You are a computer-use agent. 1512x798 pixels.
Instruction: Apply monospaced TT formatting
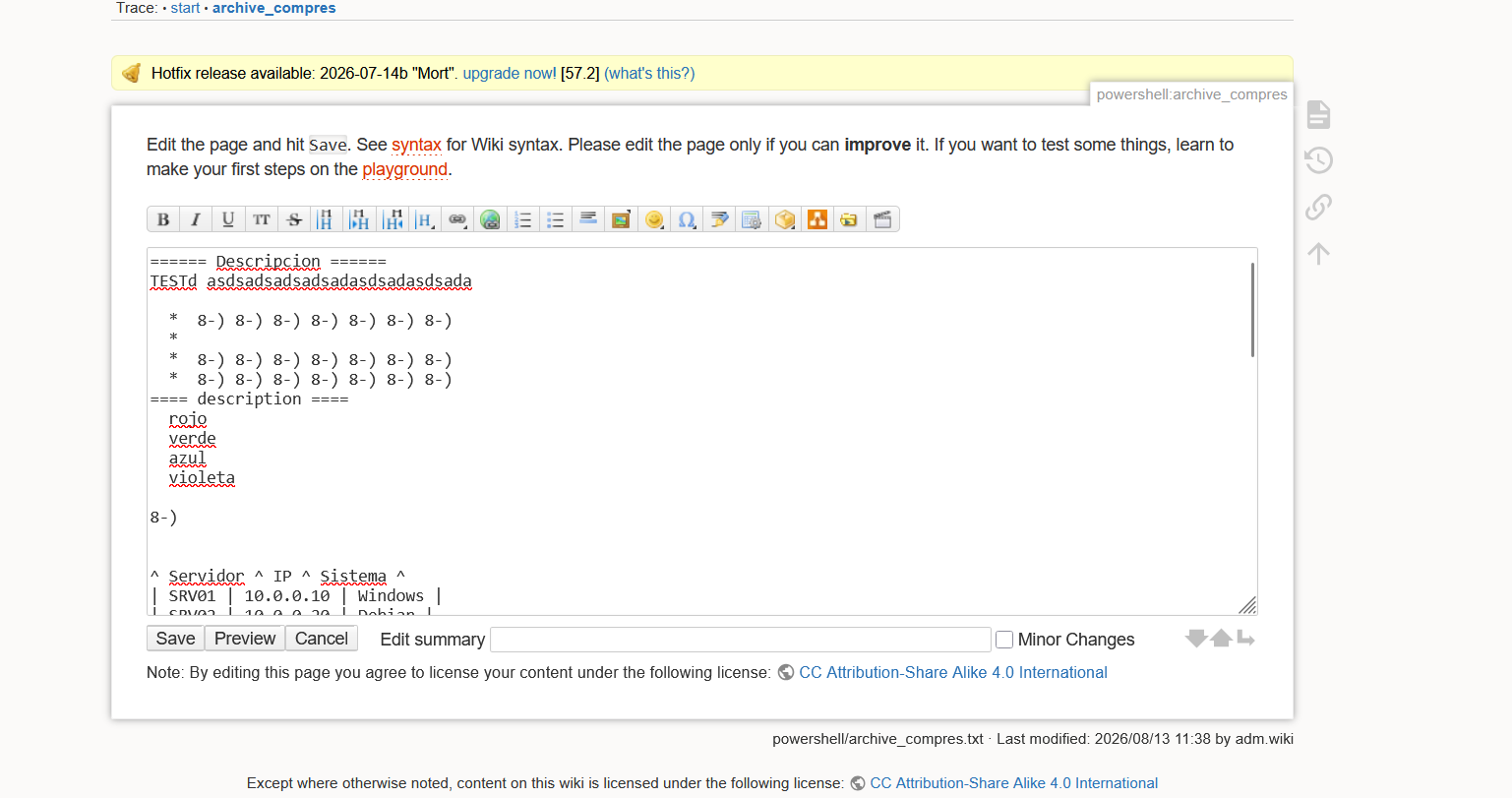click(261, 219)
